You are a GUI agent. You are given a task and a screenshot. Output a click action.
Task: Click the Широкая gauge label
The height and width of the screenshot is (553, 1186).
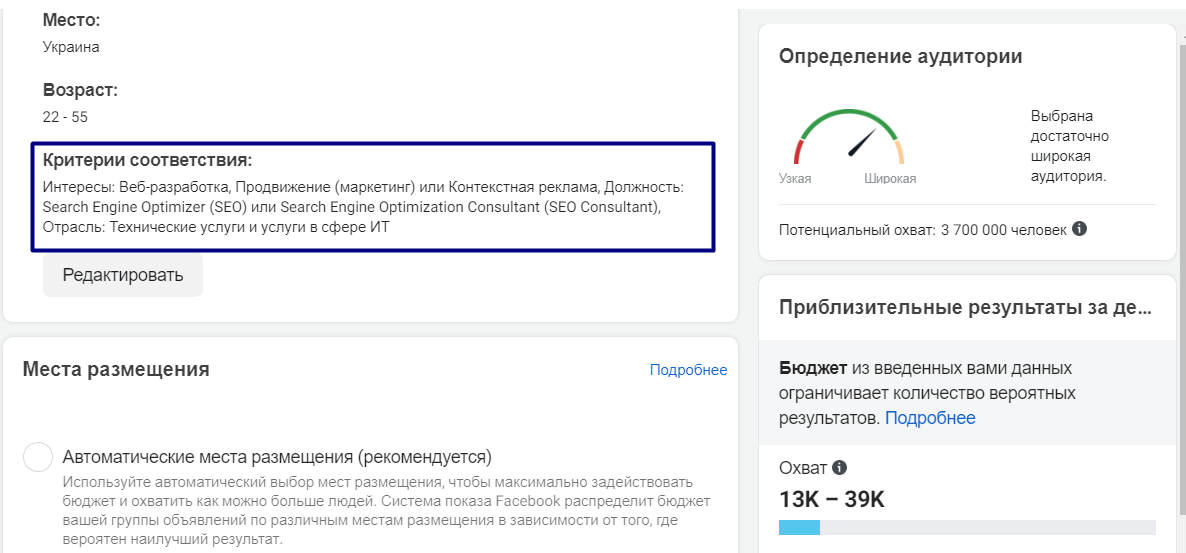pyautogui.click(x=890, y=179)
